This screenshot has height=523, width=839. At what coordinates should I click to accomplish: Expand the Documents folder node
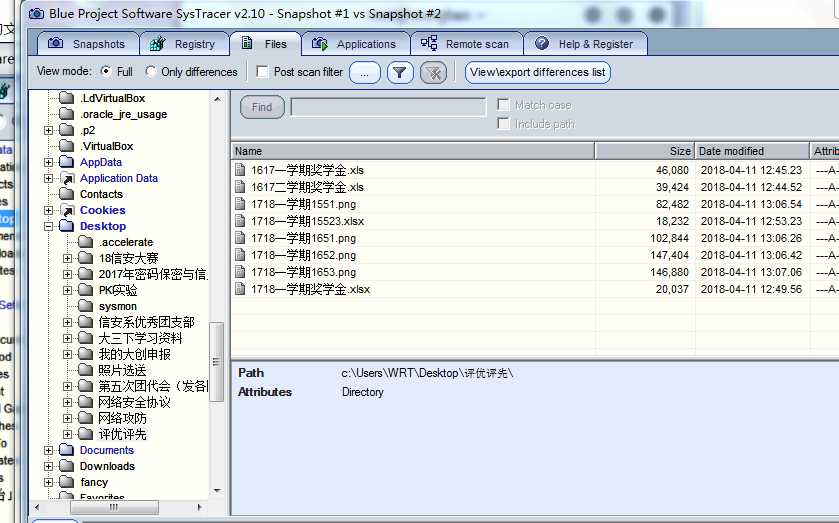48,450
